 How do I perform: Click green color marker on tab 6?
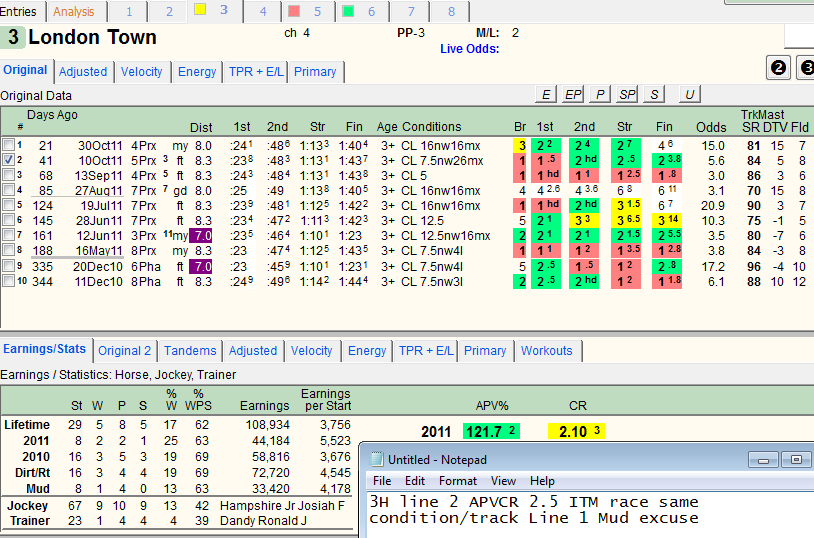(x=348, y=11)
